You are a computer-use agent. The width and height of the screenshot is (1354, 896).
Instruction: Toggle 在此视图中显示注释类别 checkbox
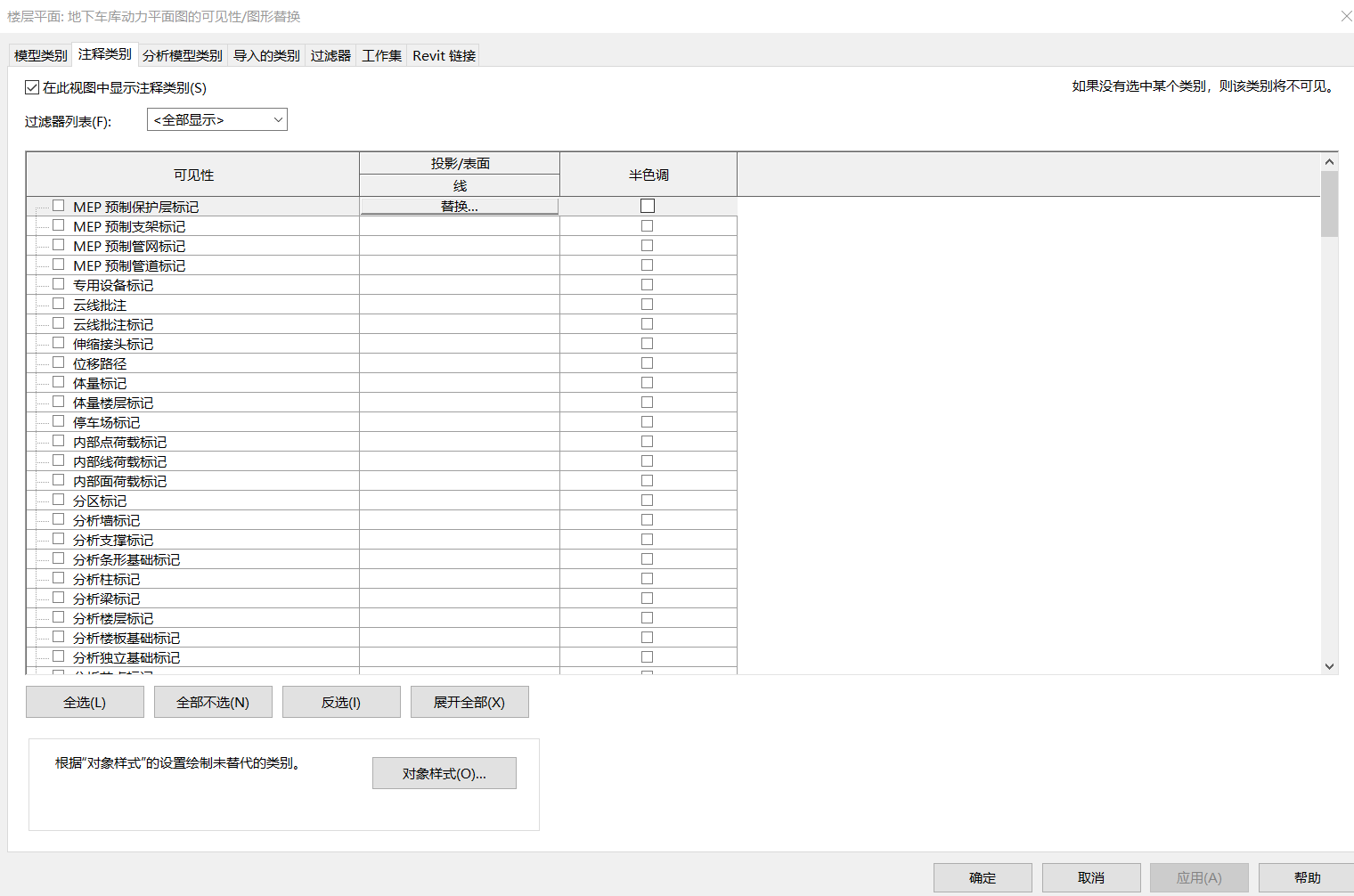pyautogui.click(x=32, y=87)
